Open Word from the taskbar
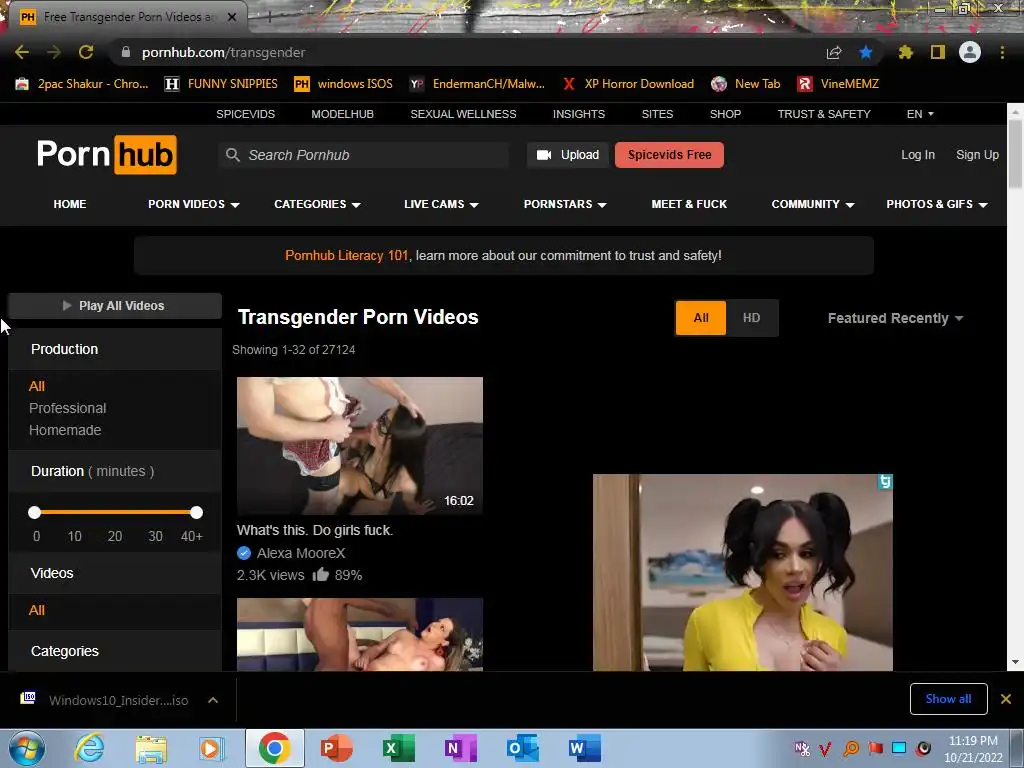The height and width of the screenshot is (768, 1024). click(584, 748)
